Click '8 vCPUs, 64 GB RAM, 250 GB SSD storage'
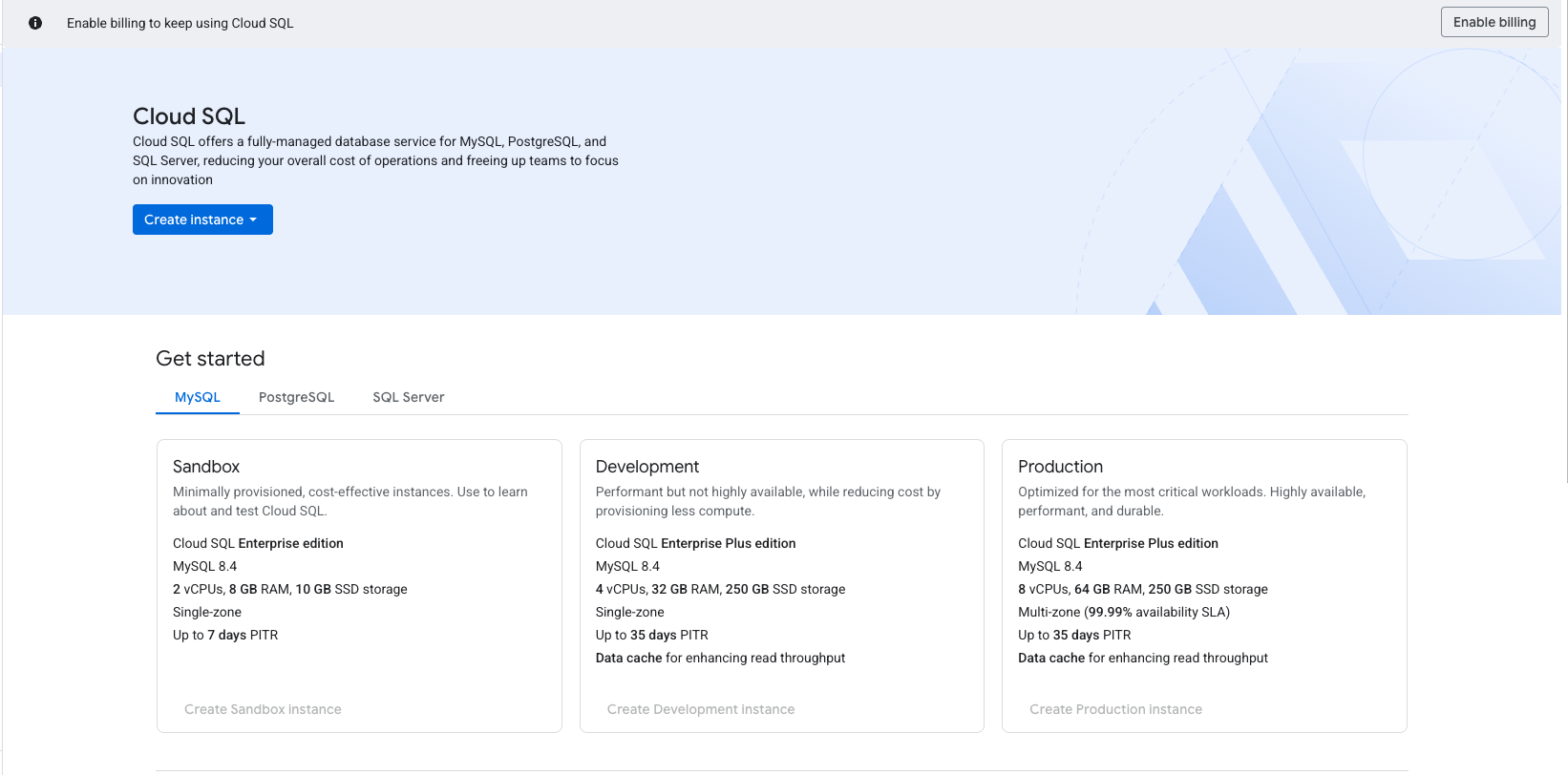This screenshot has height=775, width=1568. tap(1143, 589)
